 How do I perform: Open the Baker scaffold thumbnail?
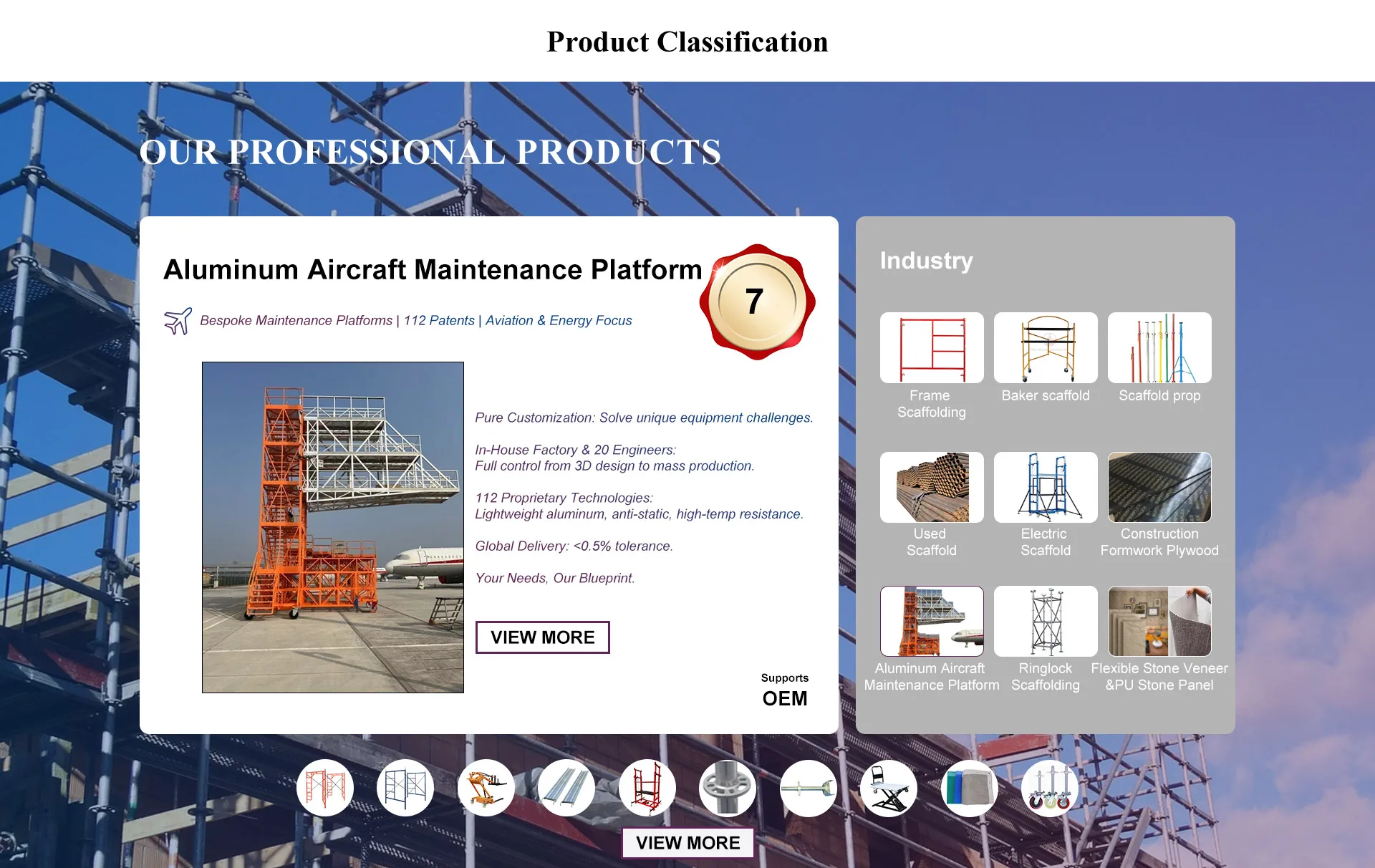coord(1046,347)
